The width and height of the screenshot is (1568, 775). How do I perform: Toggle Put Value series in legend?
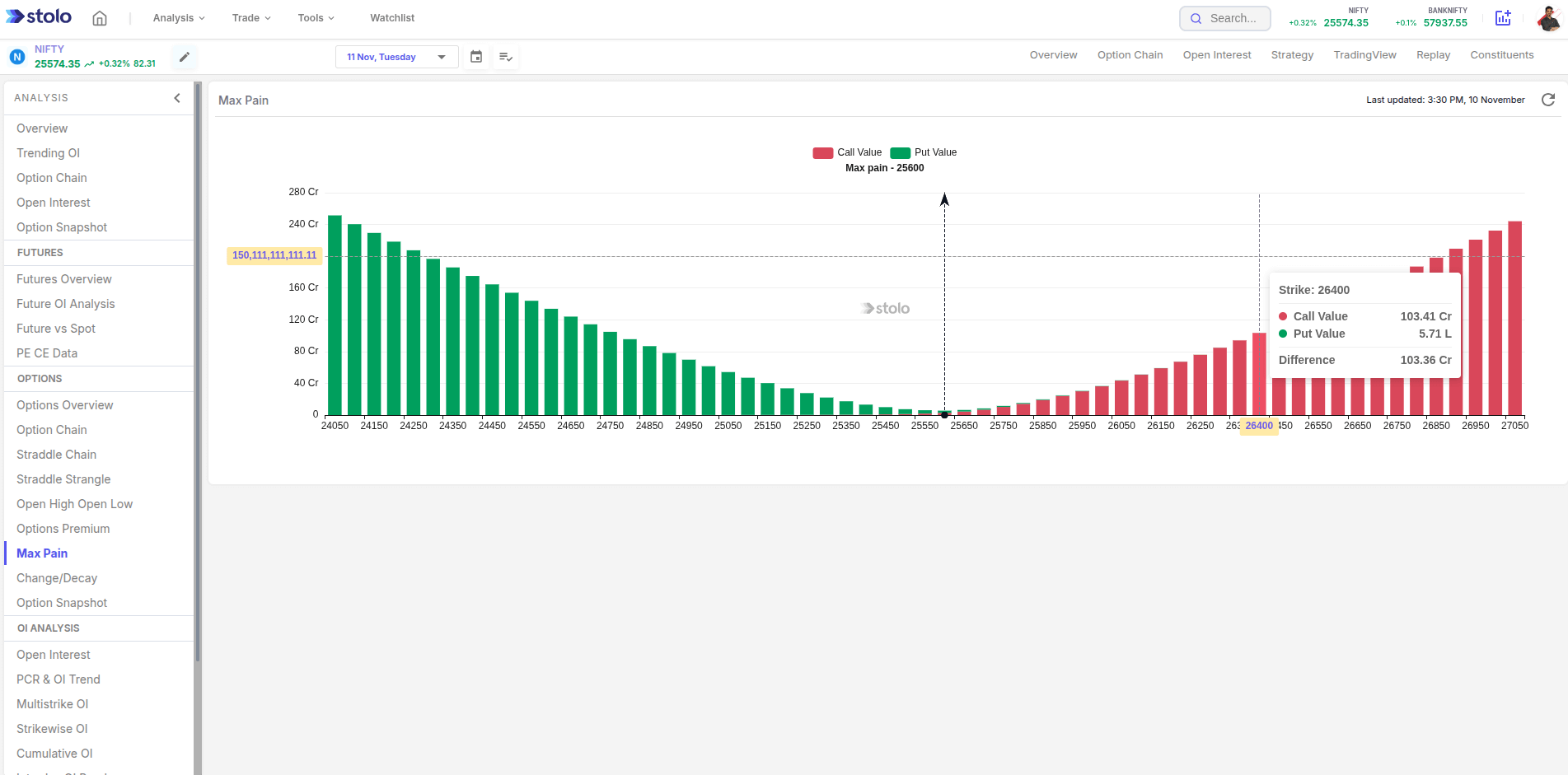[924, 152]
